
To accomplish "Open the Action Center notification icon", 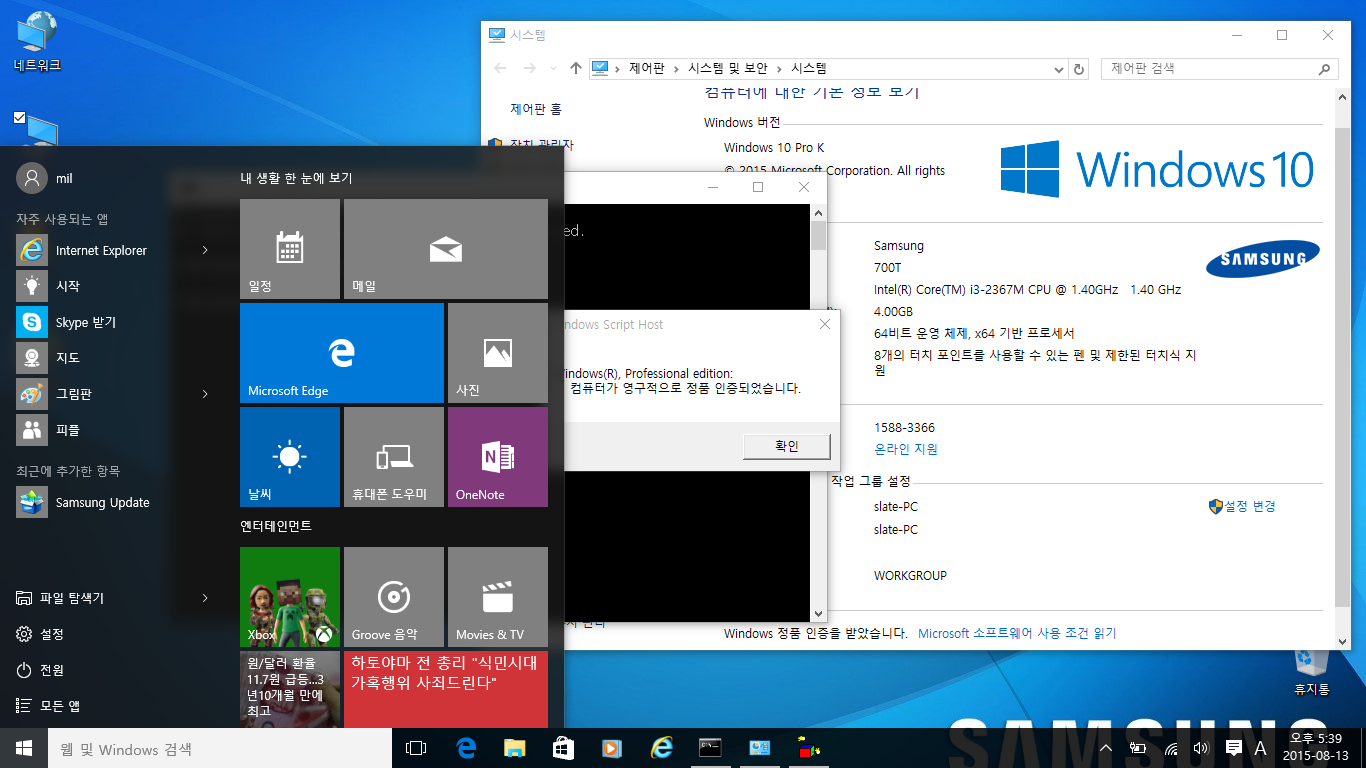I will 1233,748.
